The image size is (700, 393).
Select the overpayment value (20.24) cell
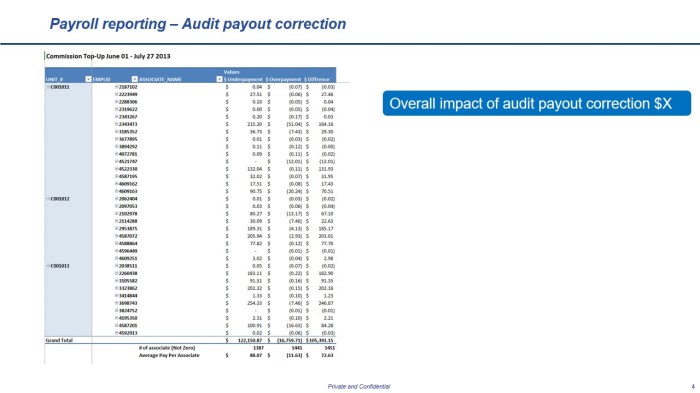click(x=295, y=191)
